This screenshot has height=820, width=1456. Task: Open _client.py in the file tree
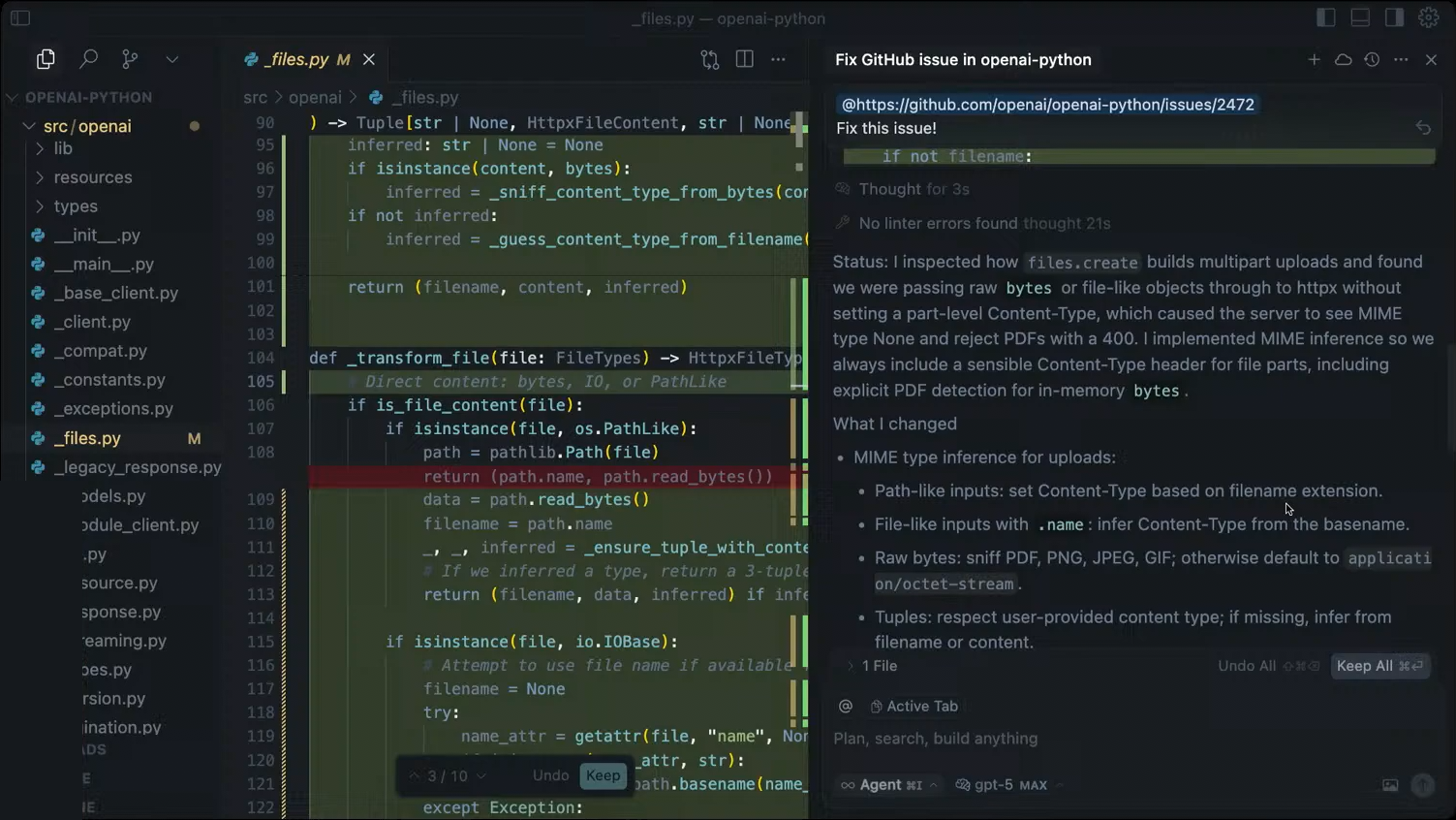92,322
